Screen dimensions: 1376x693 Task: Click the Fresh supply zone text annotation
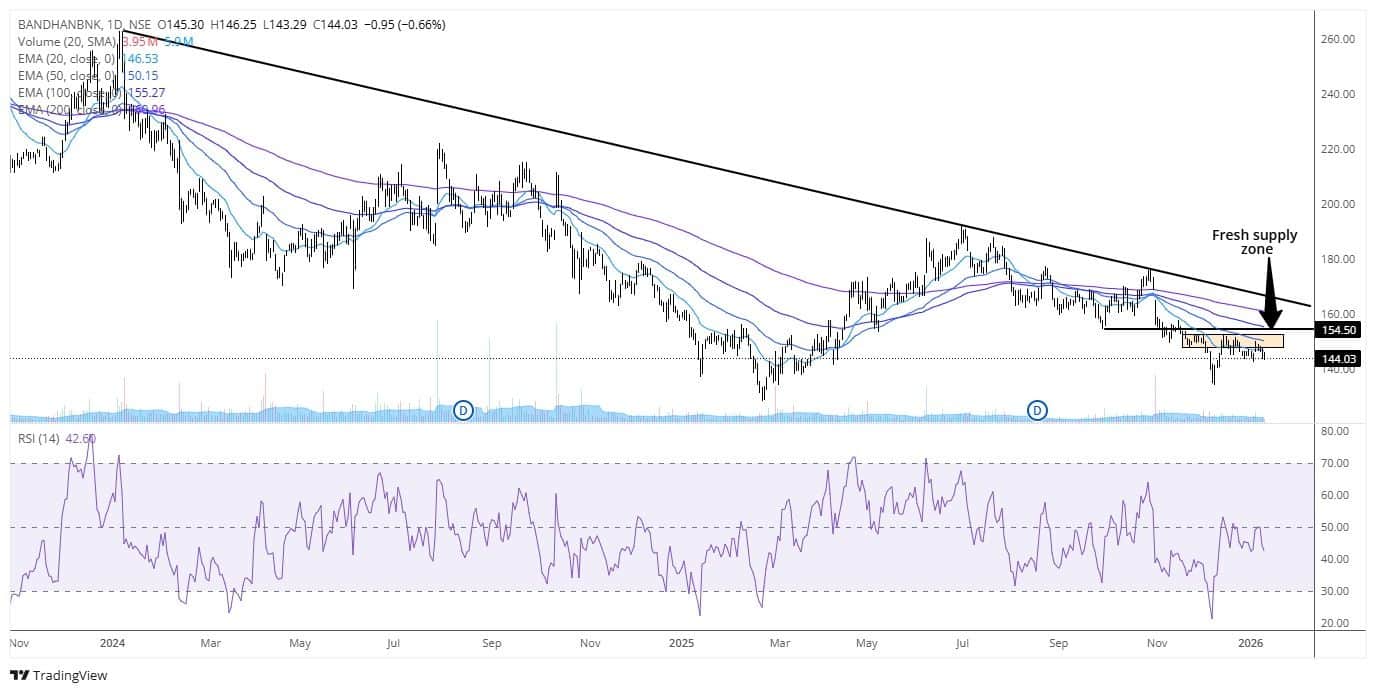1254,243
